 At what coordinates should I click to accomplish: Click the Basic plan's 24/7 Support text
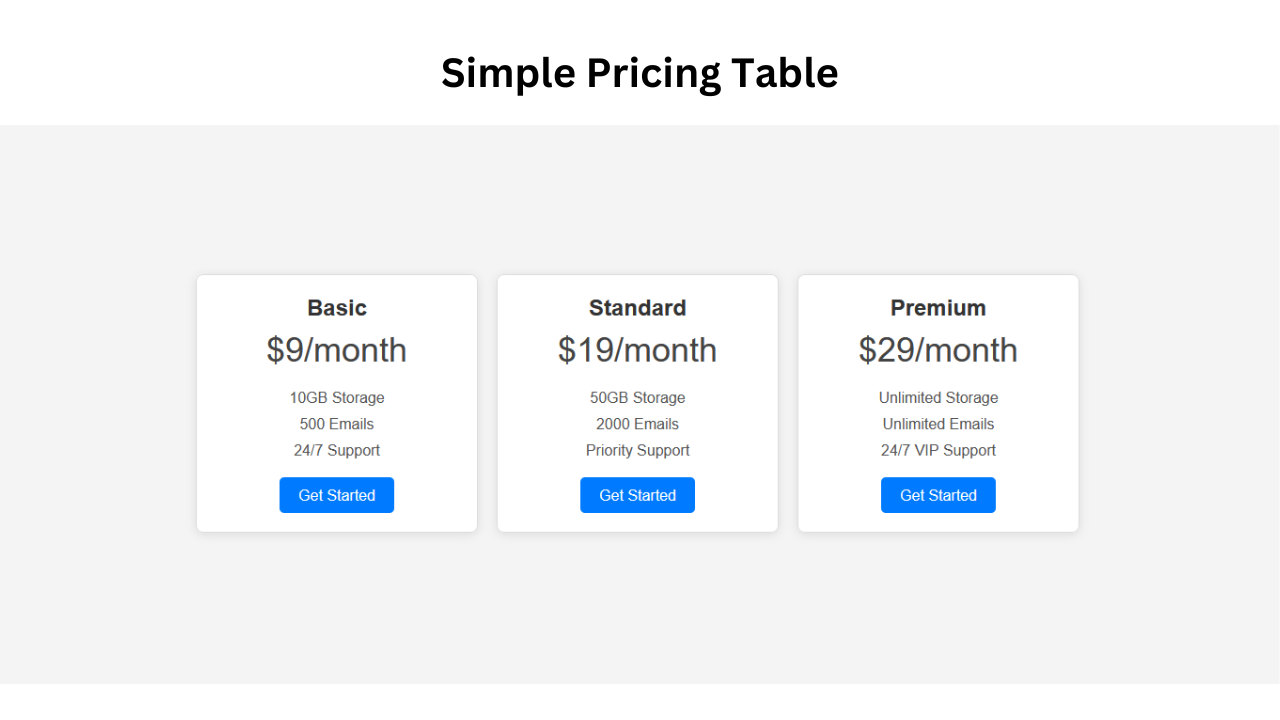pyautogui.click(x=337, y=450)
